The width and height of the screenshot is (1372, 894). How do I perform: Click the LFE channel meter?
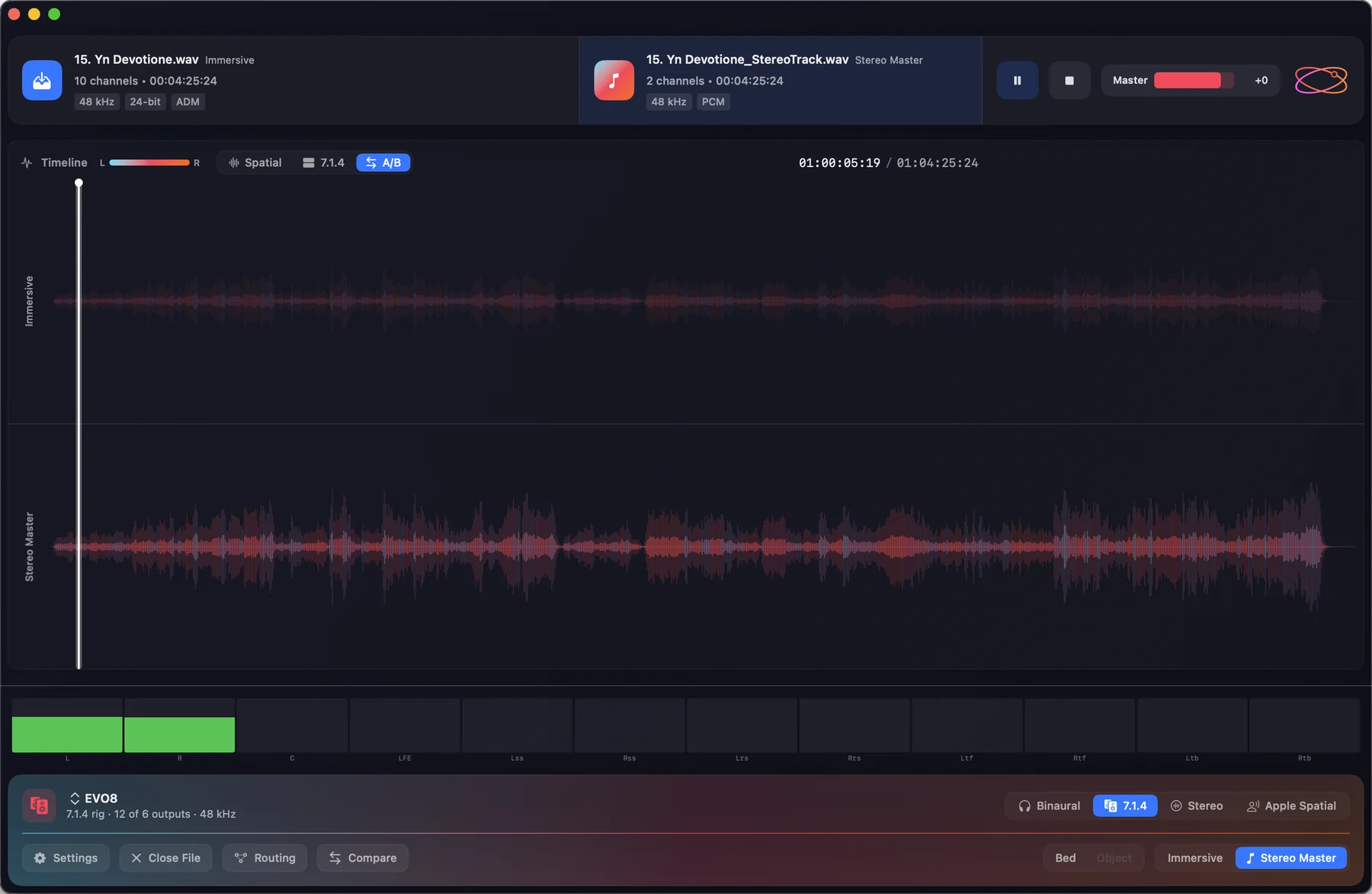pyautogui.click(x=405, y=726)
